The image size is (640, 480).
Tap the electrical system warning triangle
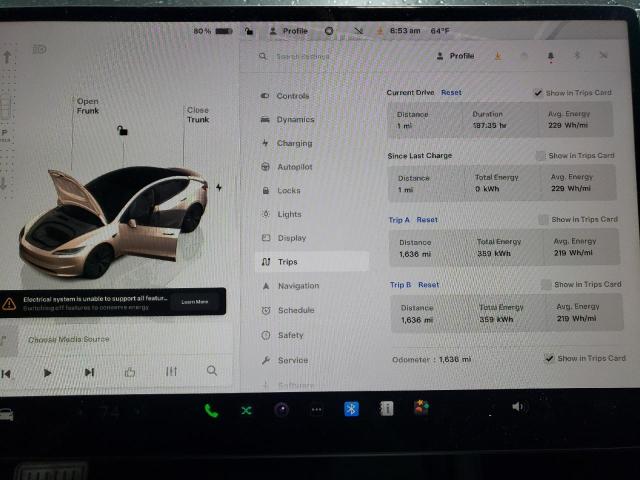coord(9,303)
